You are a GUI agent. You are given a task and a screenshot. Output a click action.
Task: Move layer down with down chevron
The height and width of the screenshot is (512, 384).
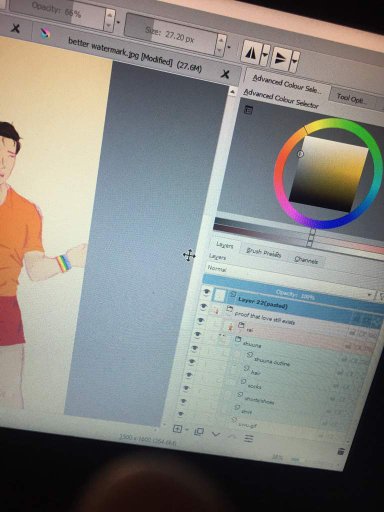216,434
